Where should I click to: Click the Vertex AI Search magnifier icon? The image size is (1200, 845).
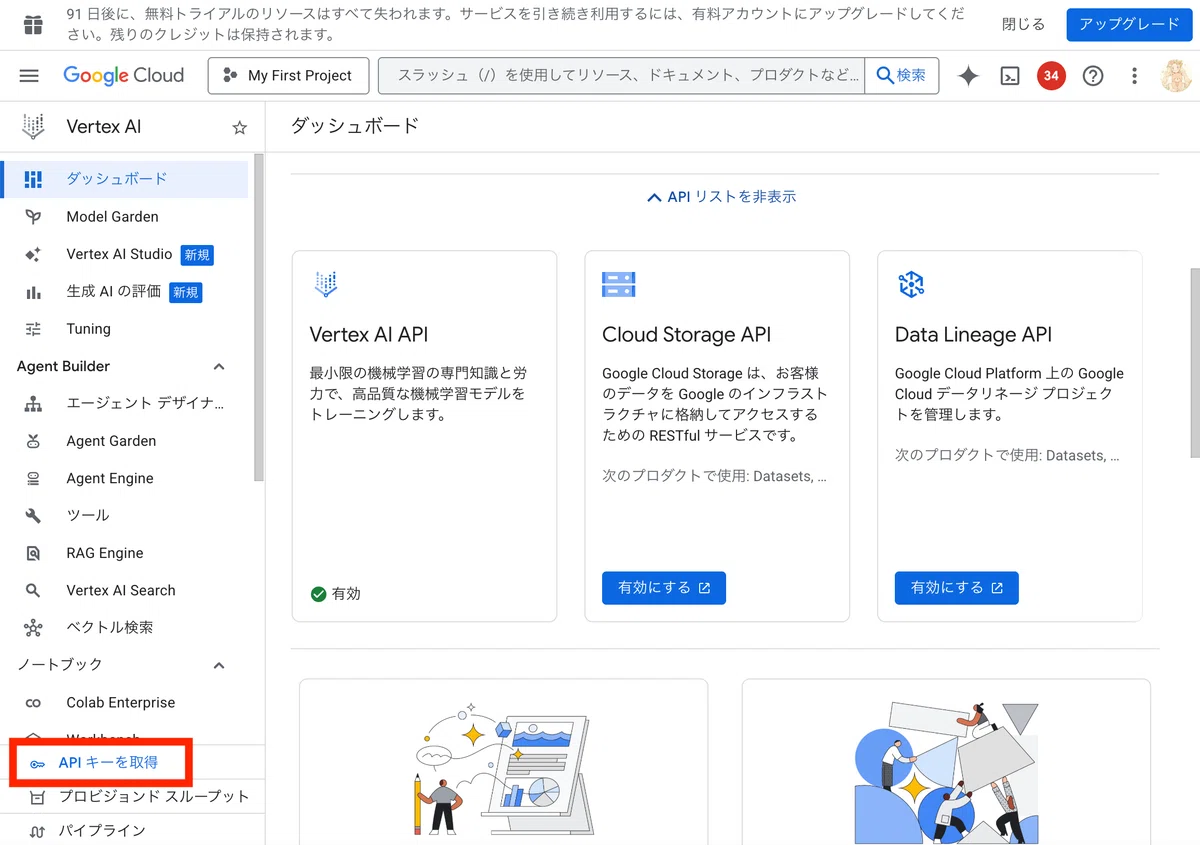click(x=33, y=591)
